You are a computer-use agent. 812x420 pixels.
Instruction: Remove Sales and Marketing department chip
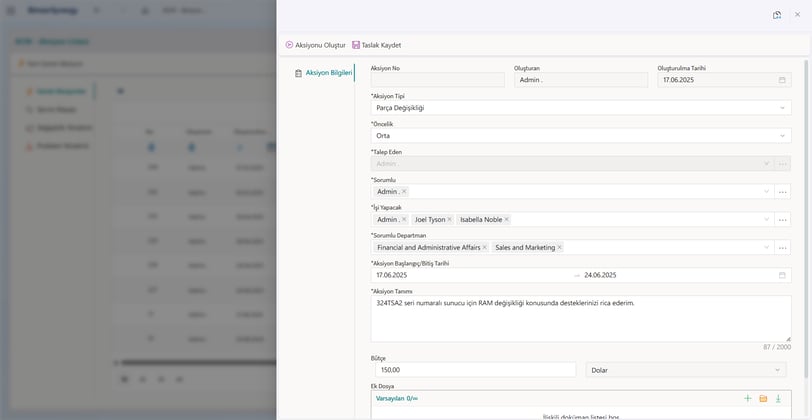pyautogui.click(x=559, y=248)
